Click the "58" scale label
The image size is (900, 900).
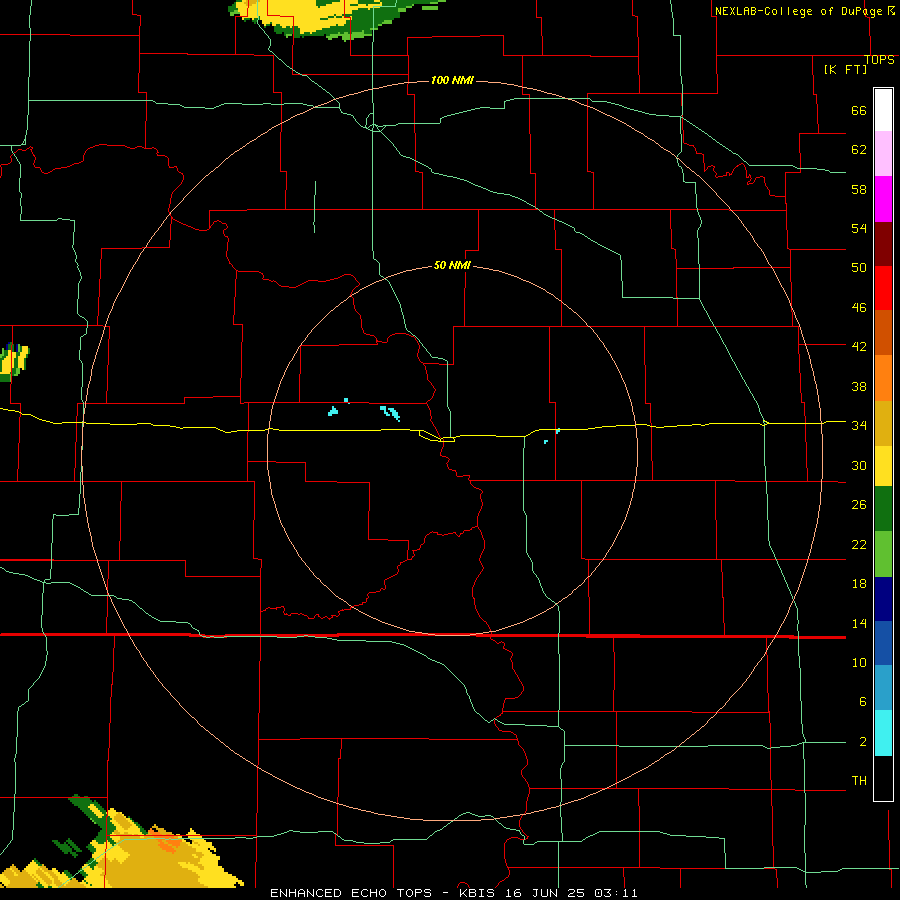(859, 189)
